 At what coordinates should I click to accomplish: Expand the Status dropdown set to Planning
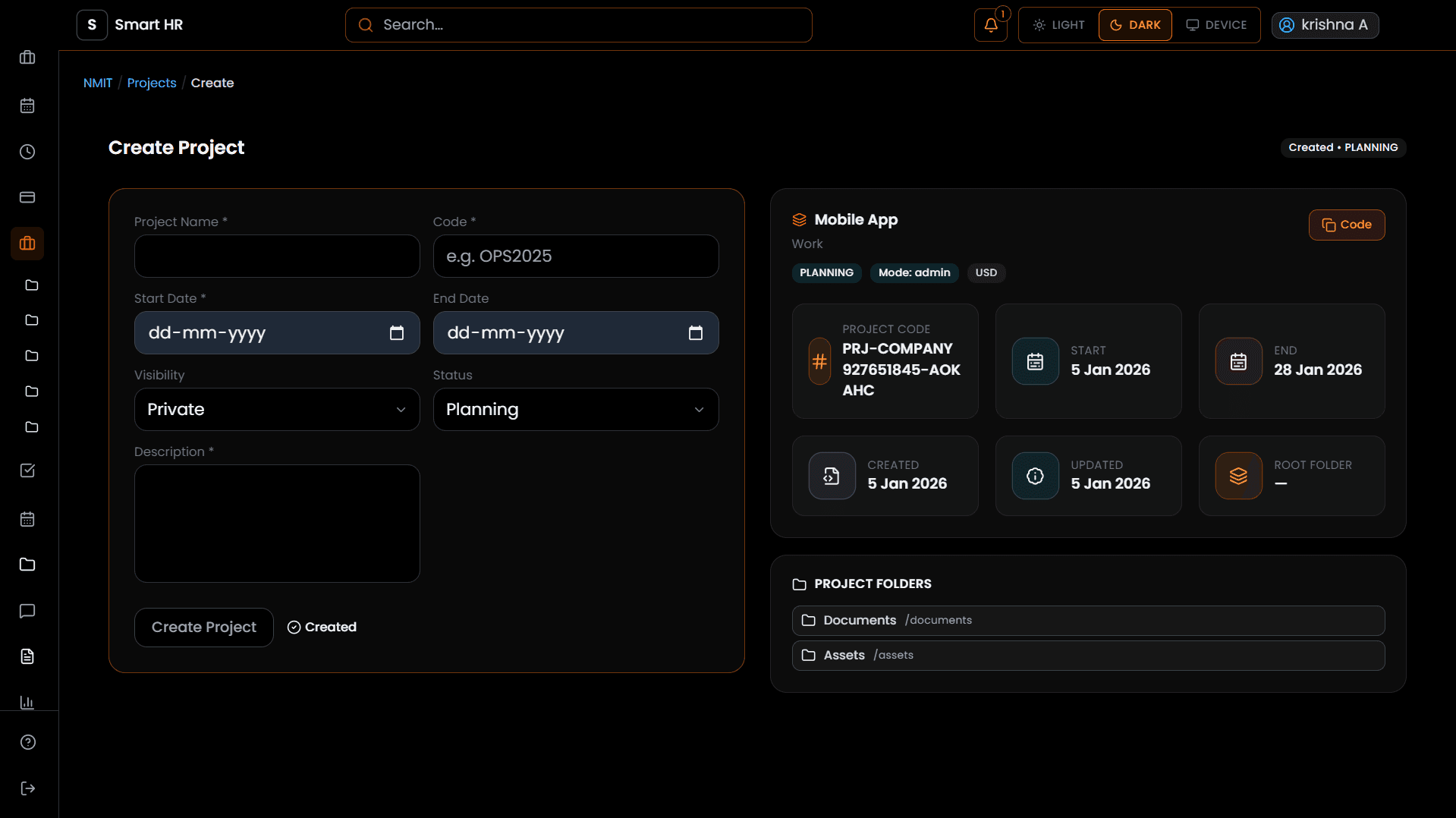[576, 410]
